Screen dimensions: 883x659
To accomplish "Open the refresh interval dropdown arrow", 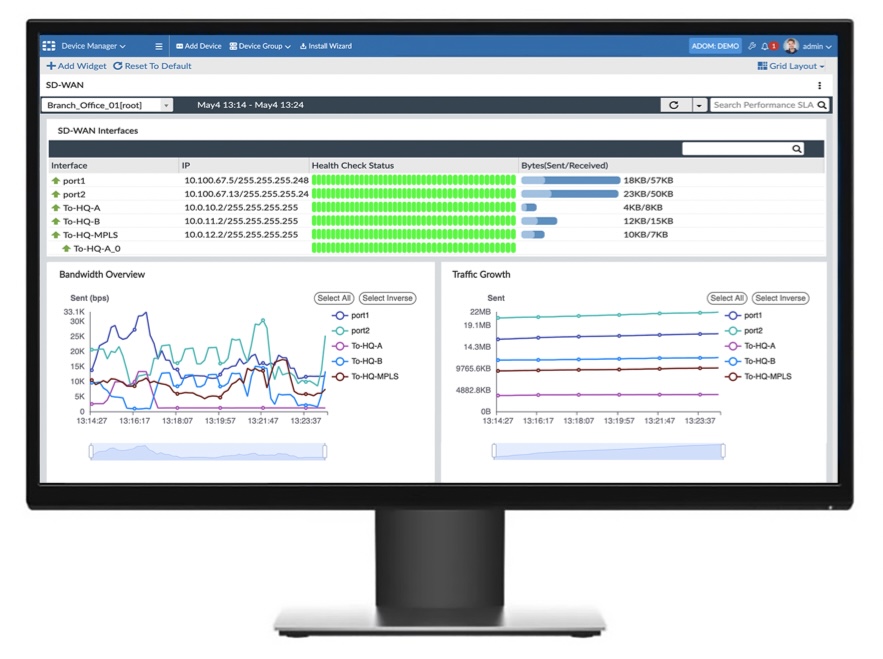I will 699,104.
